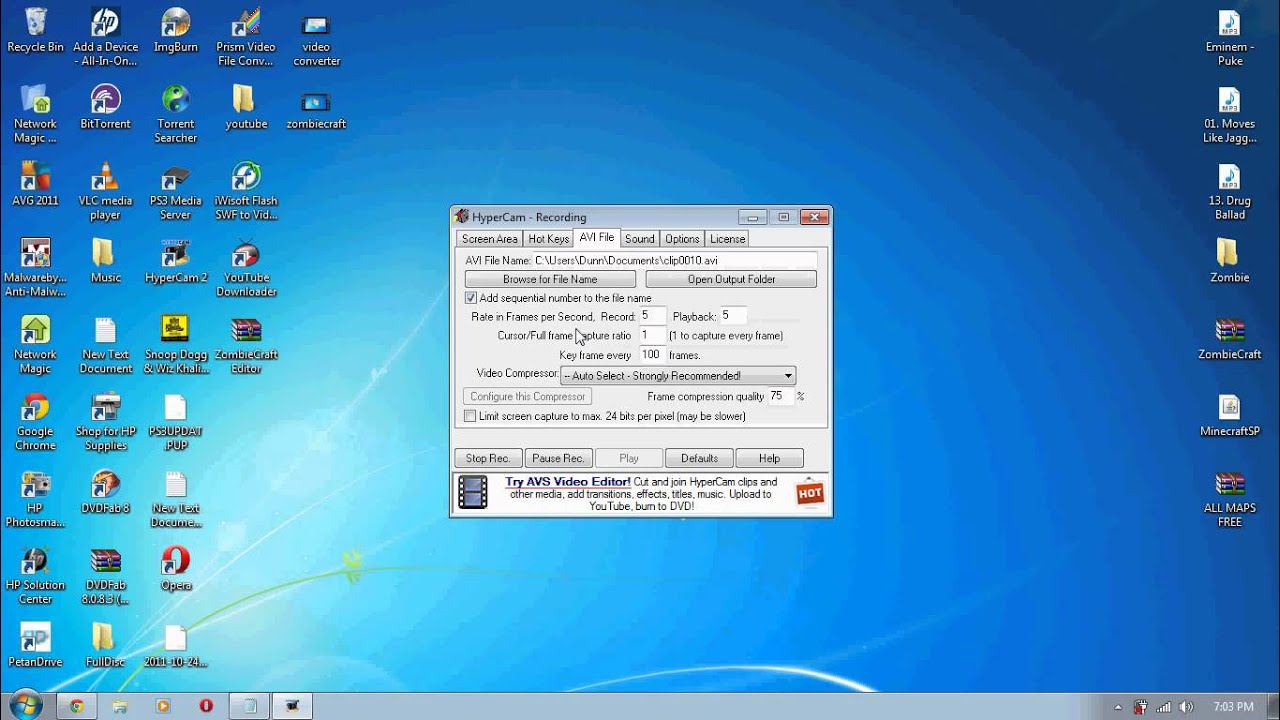
Task: Open MinecraftSP desktop icon
Action: pyautogui.click(x=1230, y=415)
